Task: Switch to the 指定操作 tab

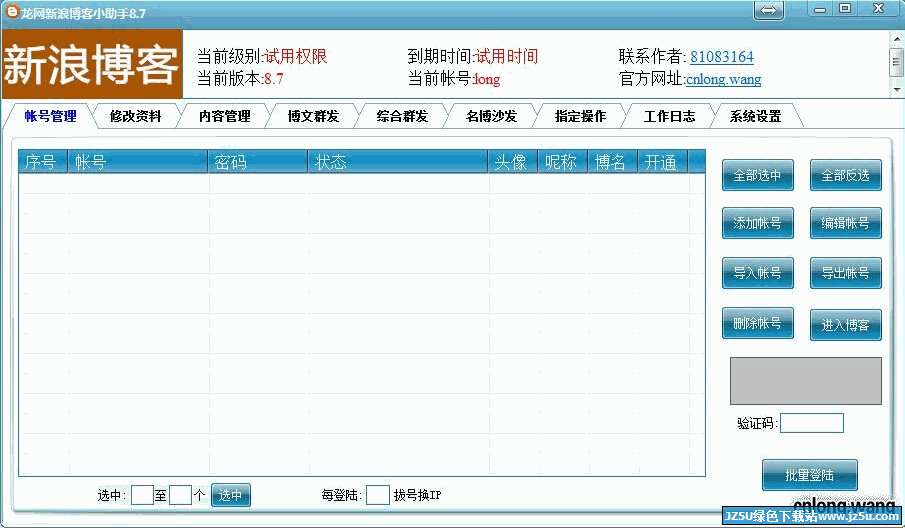Action: point(580,116)
